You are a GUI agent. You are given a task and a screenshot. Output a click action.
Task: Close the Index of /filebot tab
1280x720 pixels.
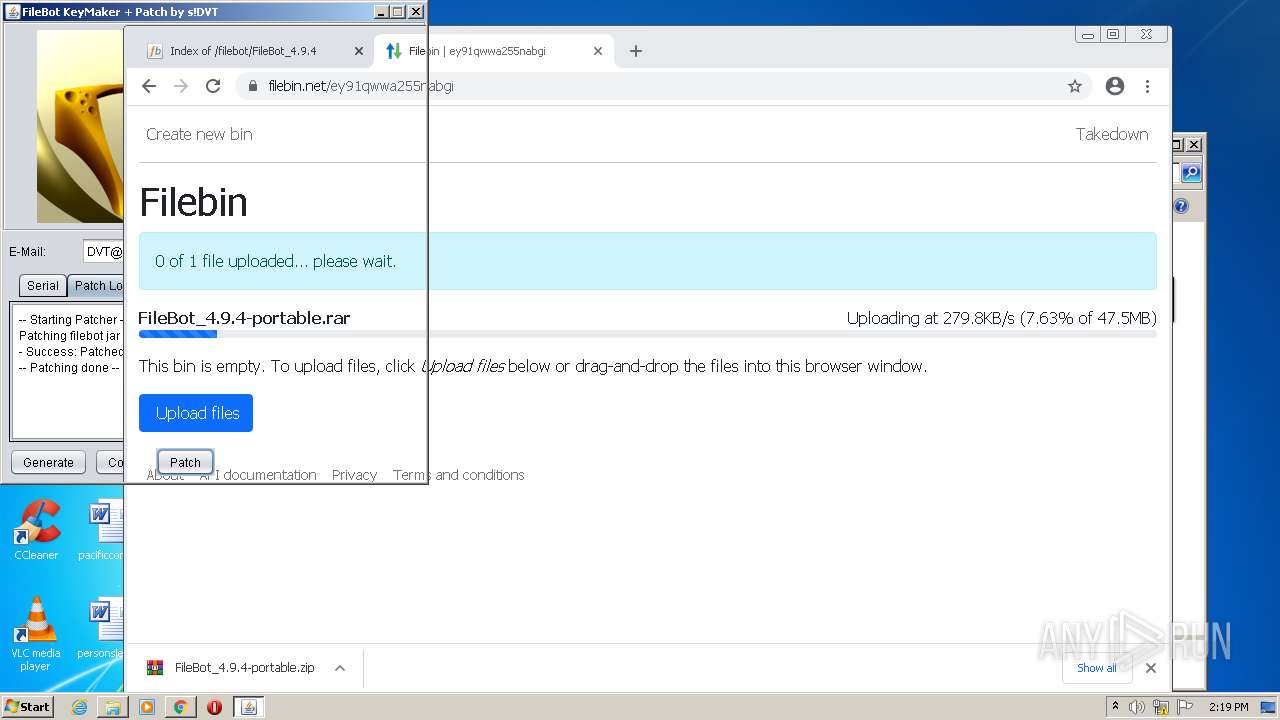(359, 51)
